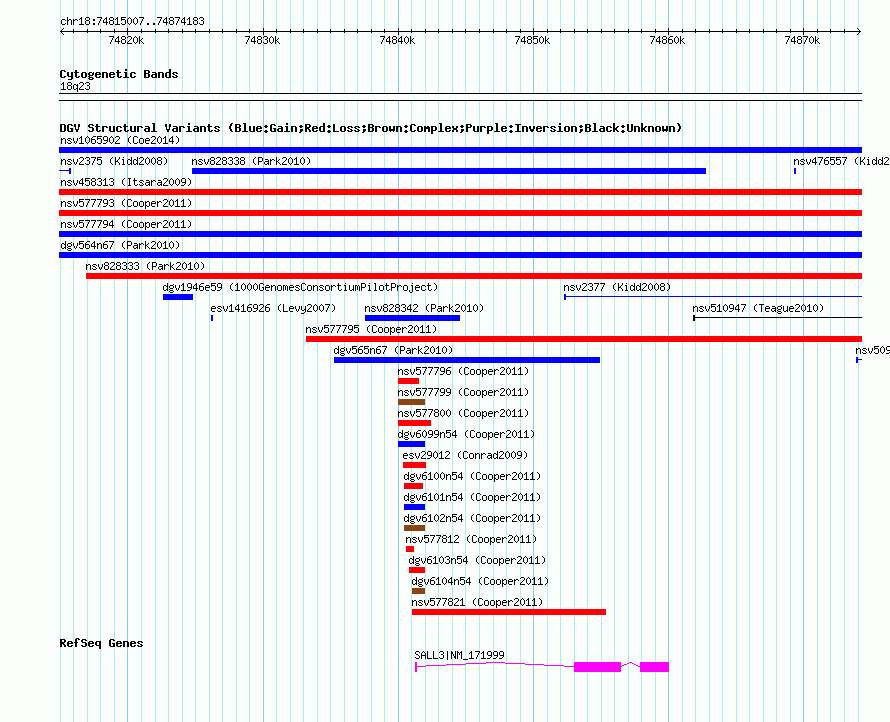Select dgv6102n54 (Cooper2011) label
The image size is (890, 722).
pos(472,518)
